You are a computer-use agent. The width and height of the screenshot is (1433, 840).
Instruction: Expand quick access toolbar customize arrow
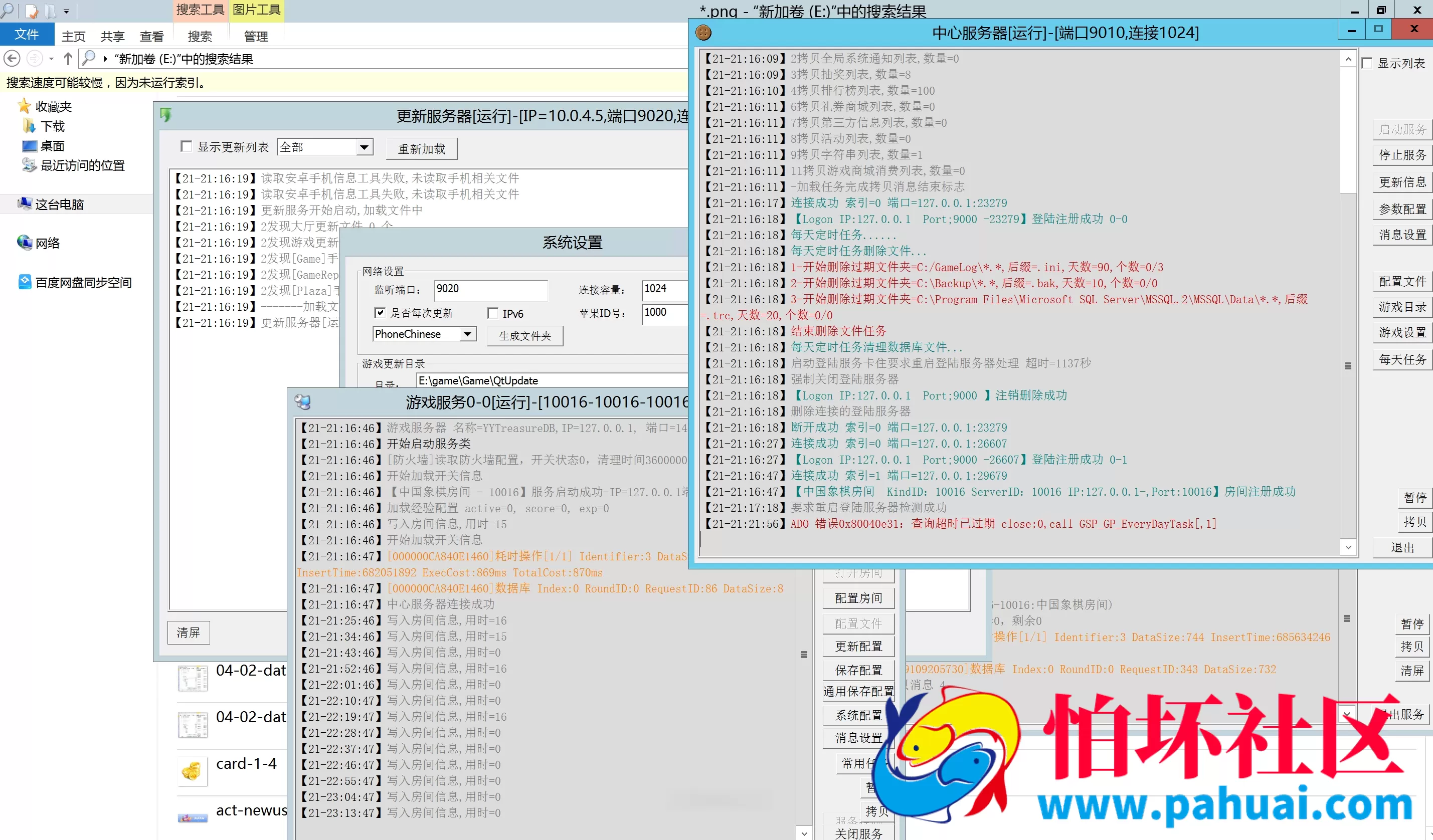66,12
